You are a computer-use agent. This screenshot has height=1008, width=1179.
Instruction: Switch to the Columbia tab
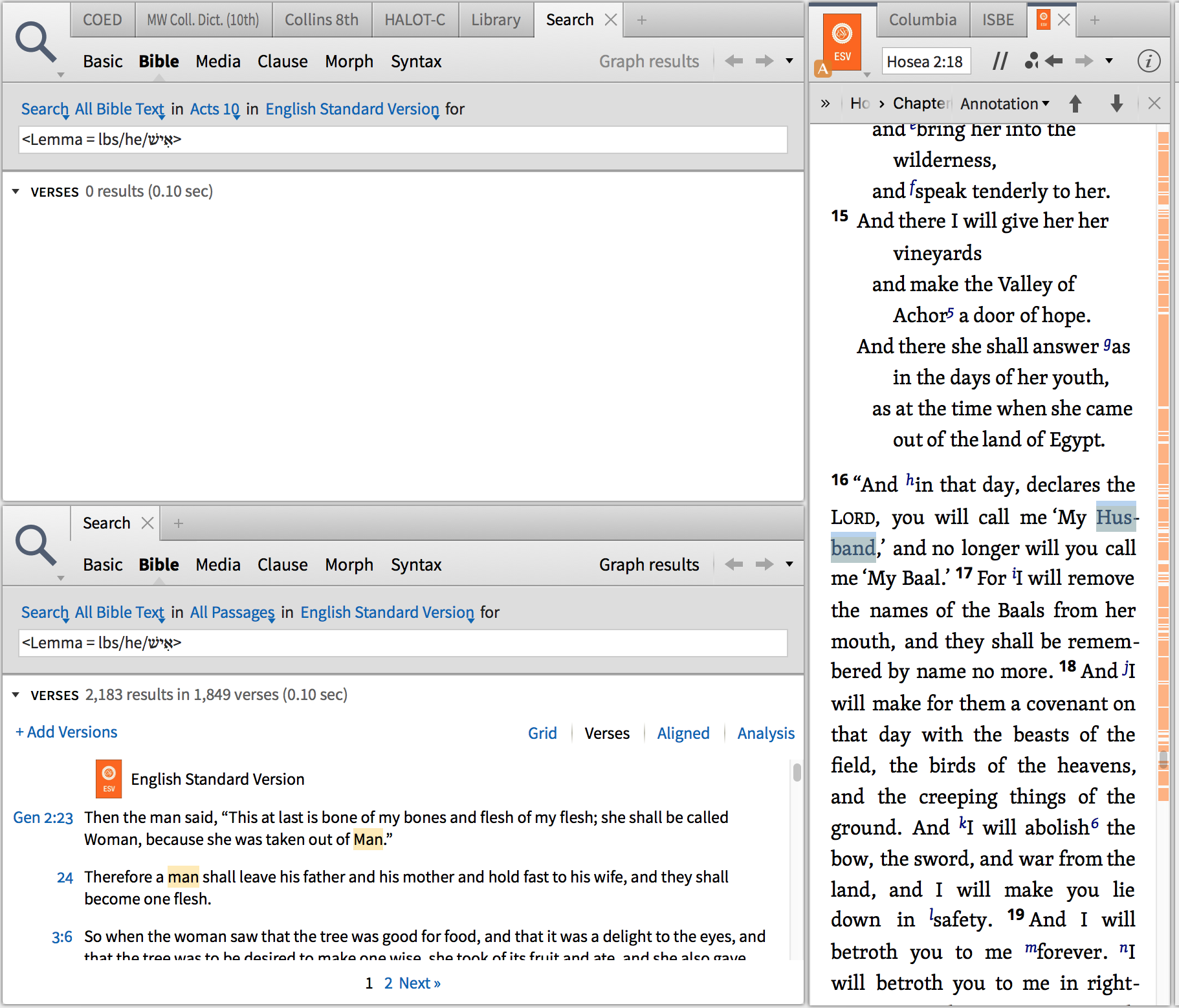pos(923,20)
